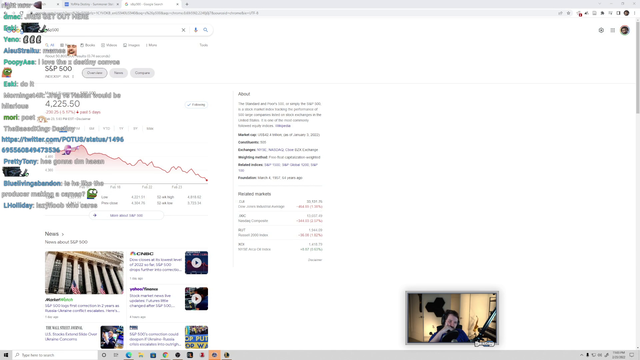Screen dimensions: 640x360
Task: Open a new Chrome tab
Action: pyautogui.click(x=187, y=4)
